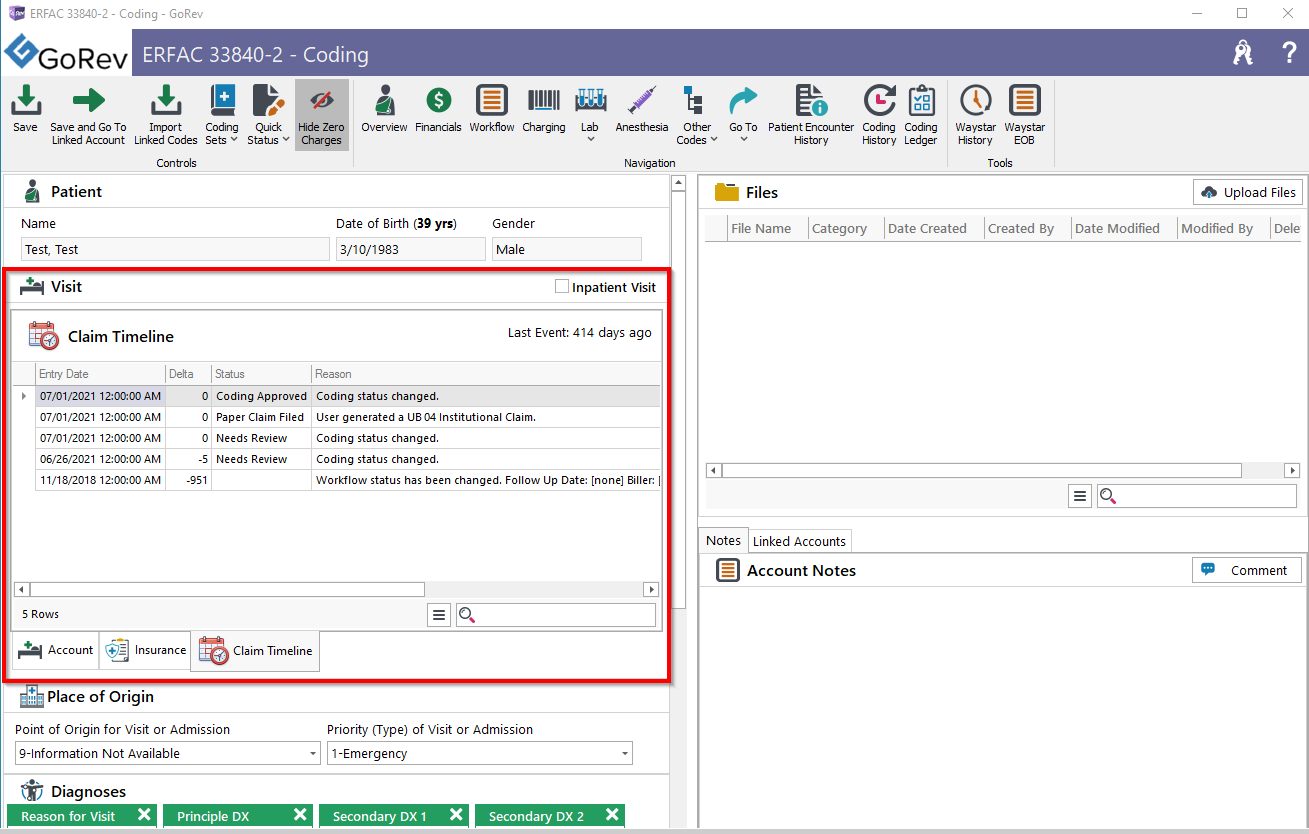Click Files horizontal scrollbar left arrow
The width and height of the screenshot is (1309, 834).
coord(713,470)
